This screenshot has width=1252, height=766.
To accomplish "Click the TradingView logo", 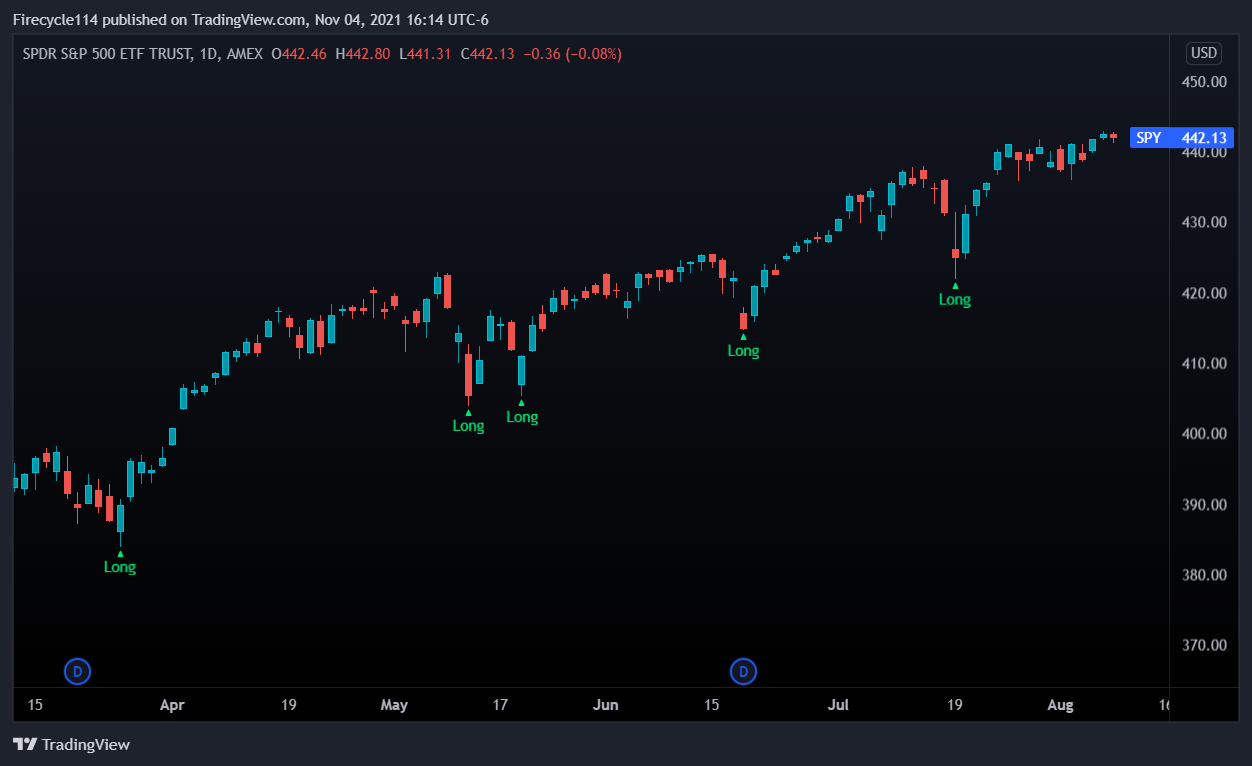I will 71,744.
